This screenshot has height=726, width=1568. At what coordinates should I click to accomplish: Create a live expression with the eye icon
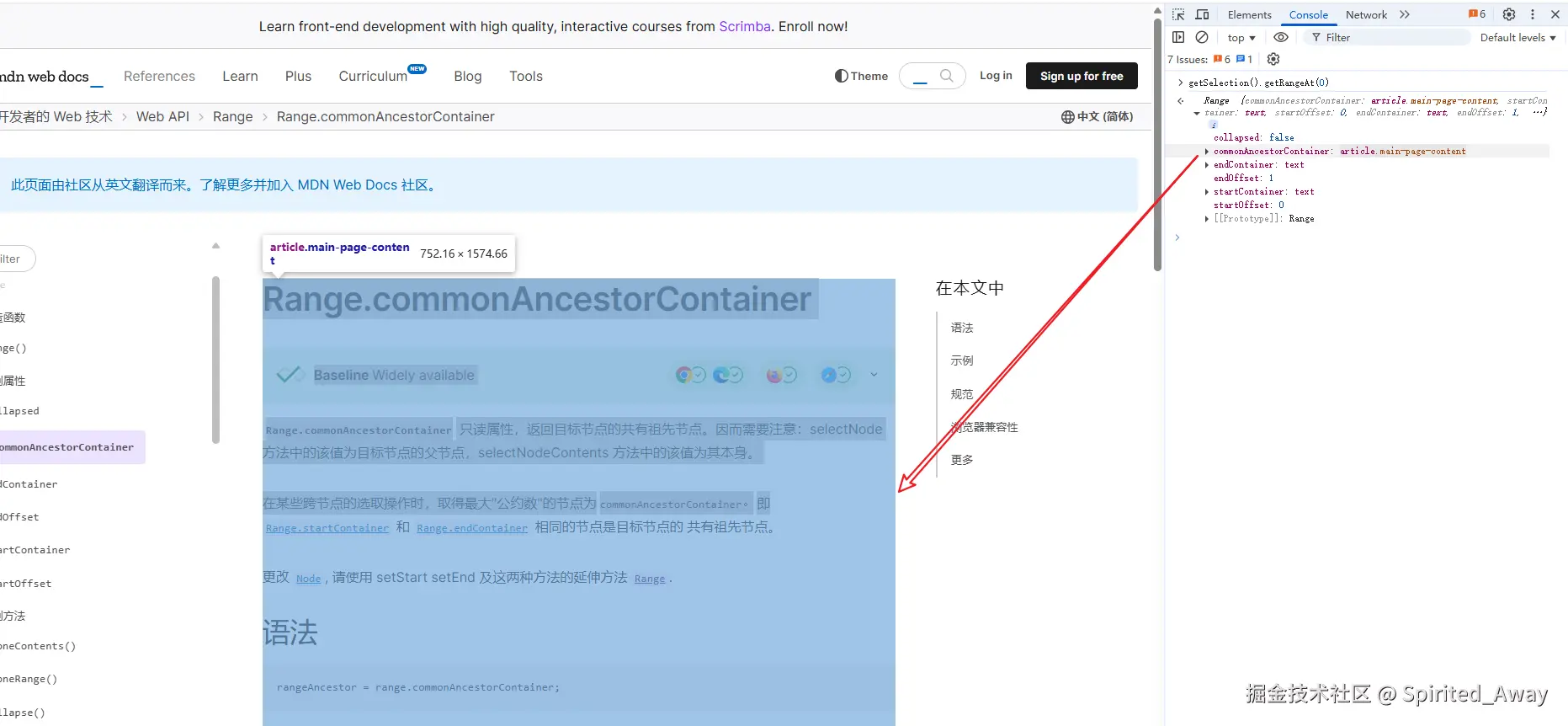1281,37
